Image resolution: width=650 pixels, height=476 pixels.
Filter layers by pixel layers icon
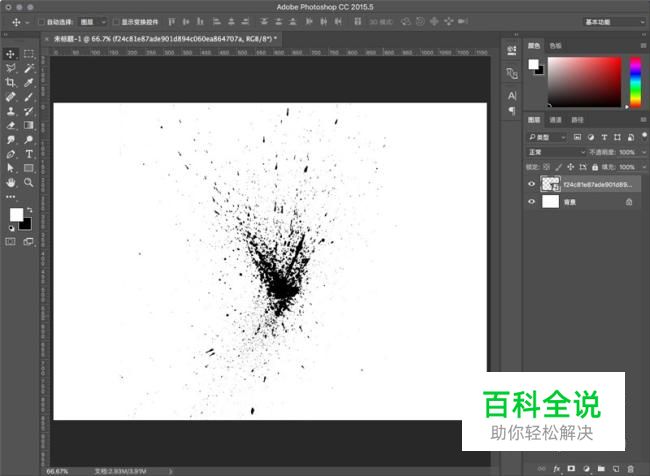[577, 137]
